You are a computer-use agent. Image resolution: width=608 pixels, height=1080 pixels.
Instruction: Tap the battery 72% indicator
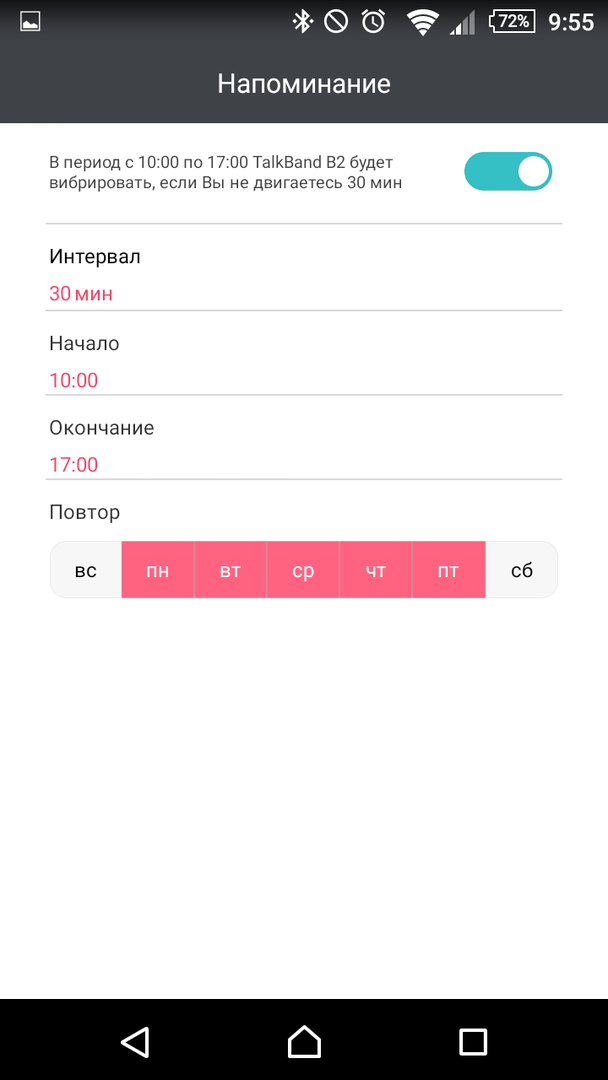click(512, 21)
